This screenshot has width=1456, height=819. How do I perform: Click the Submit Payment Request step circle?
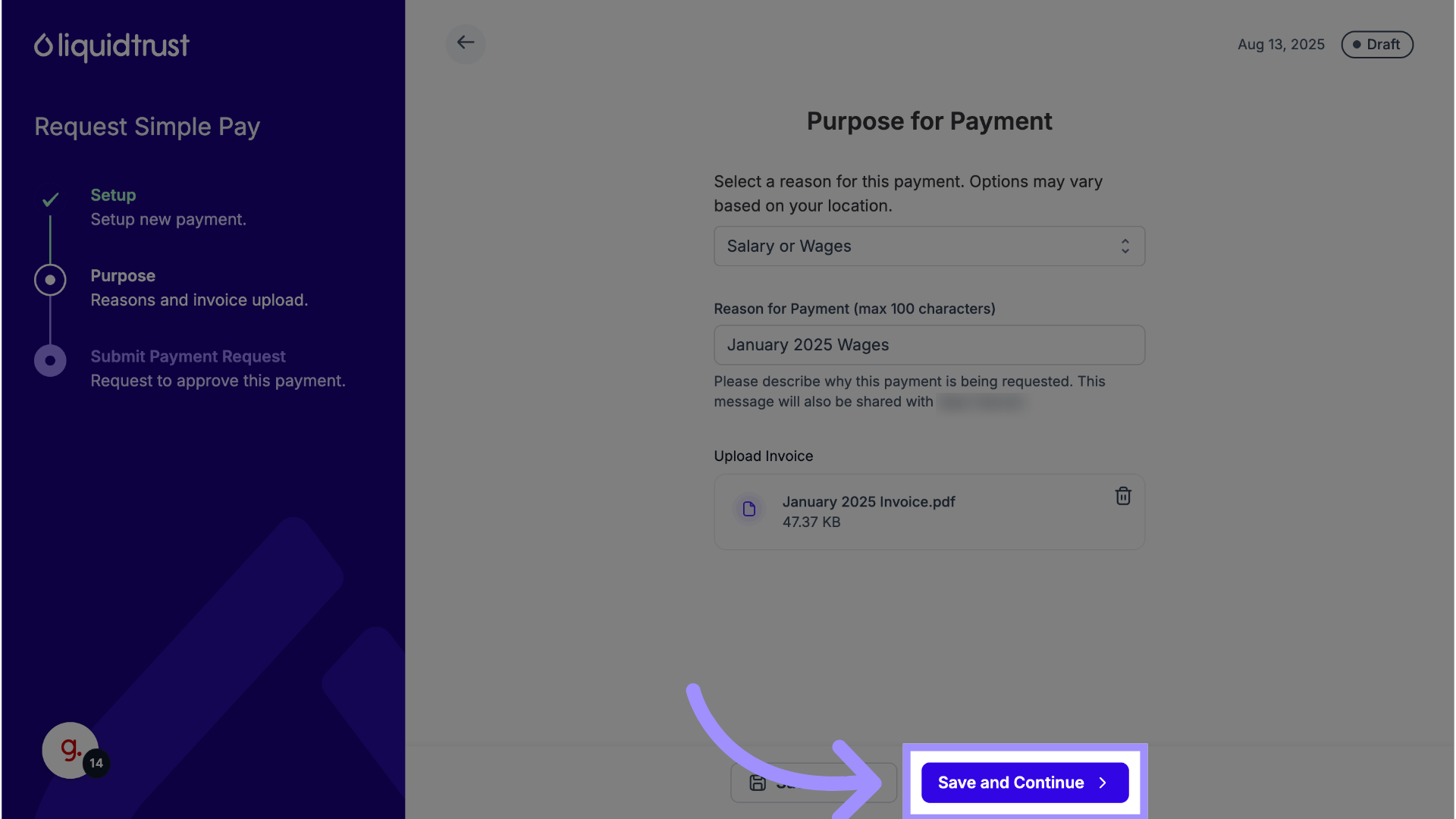point(50,360)
